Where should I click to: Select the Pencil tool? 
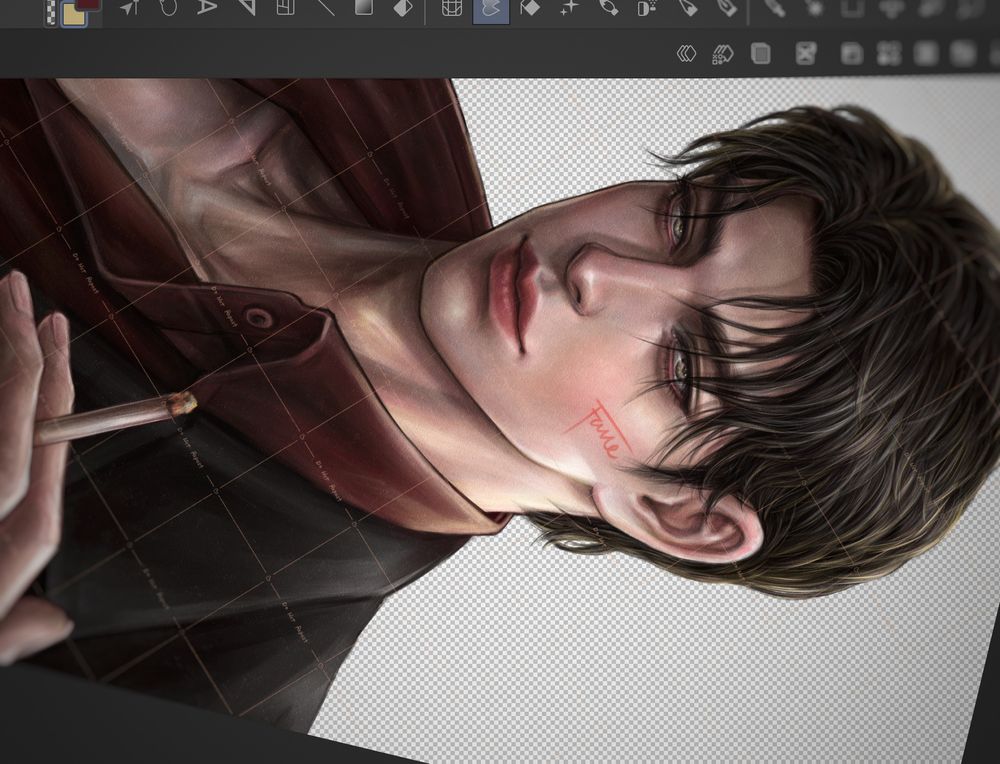(x=688, y=7)
